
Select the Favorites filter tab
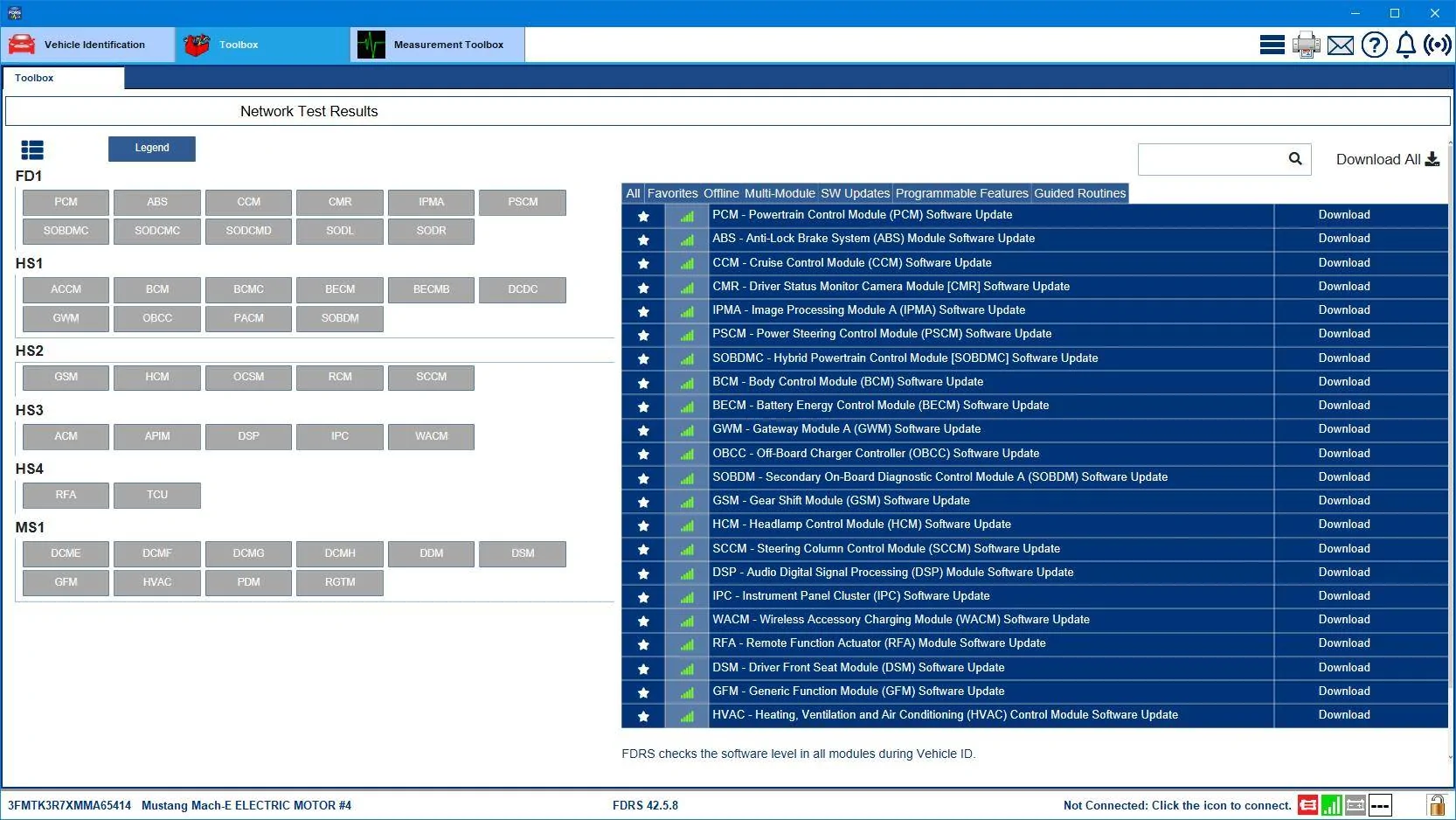[672, 193]
